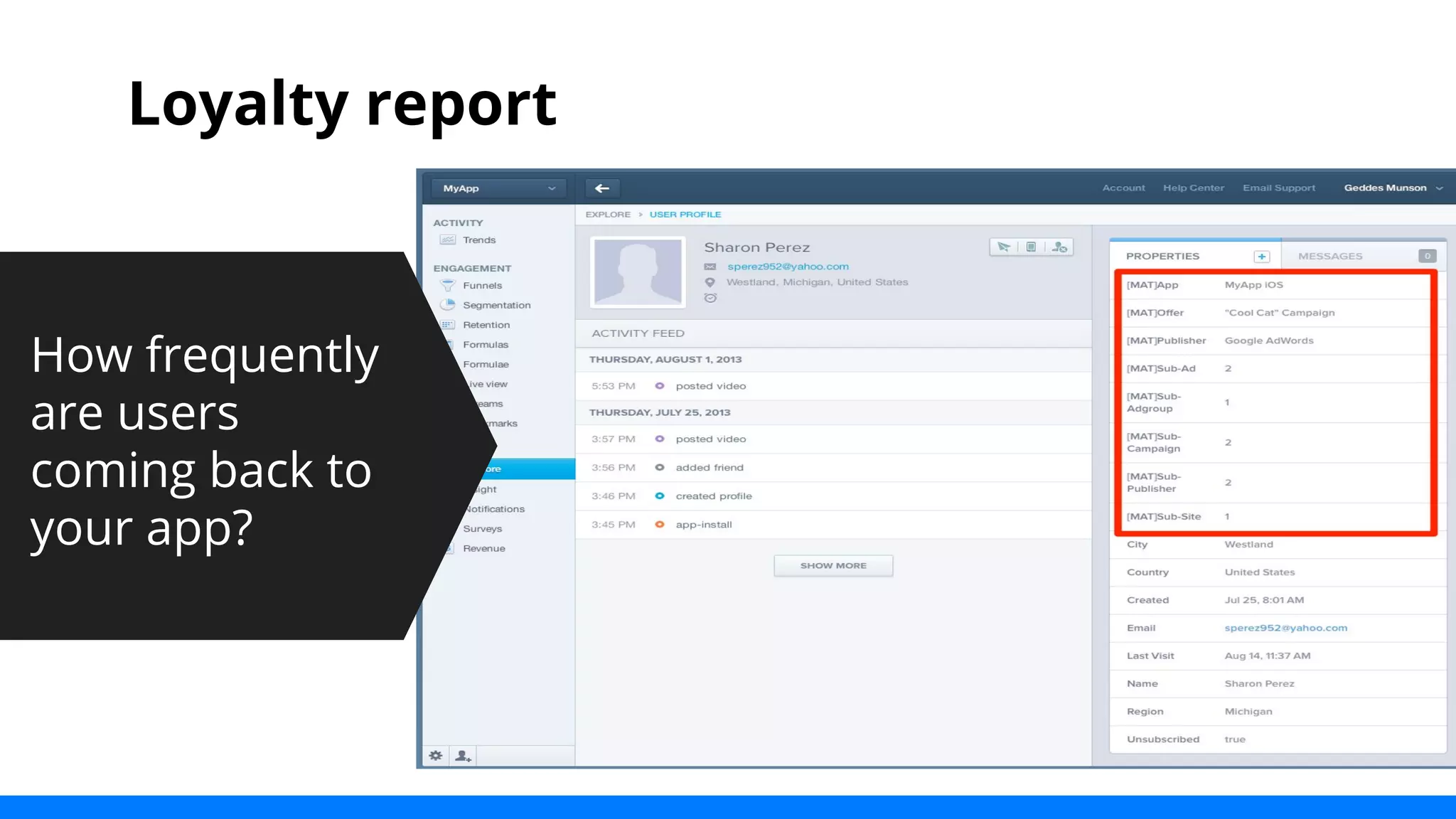Click the back arrow button
This screenshot has width=1456, height=819.
602,188
